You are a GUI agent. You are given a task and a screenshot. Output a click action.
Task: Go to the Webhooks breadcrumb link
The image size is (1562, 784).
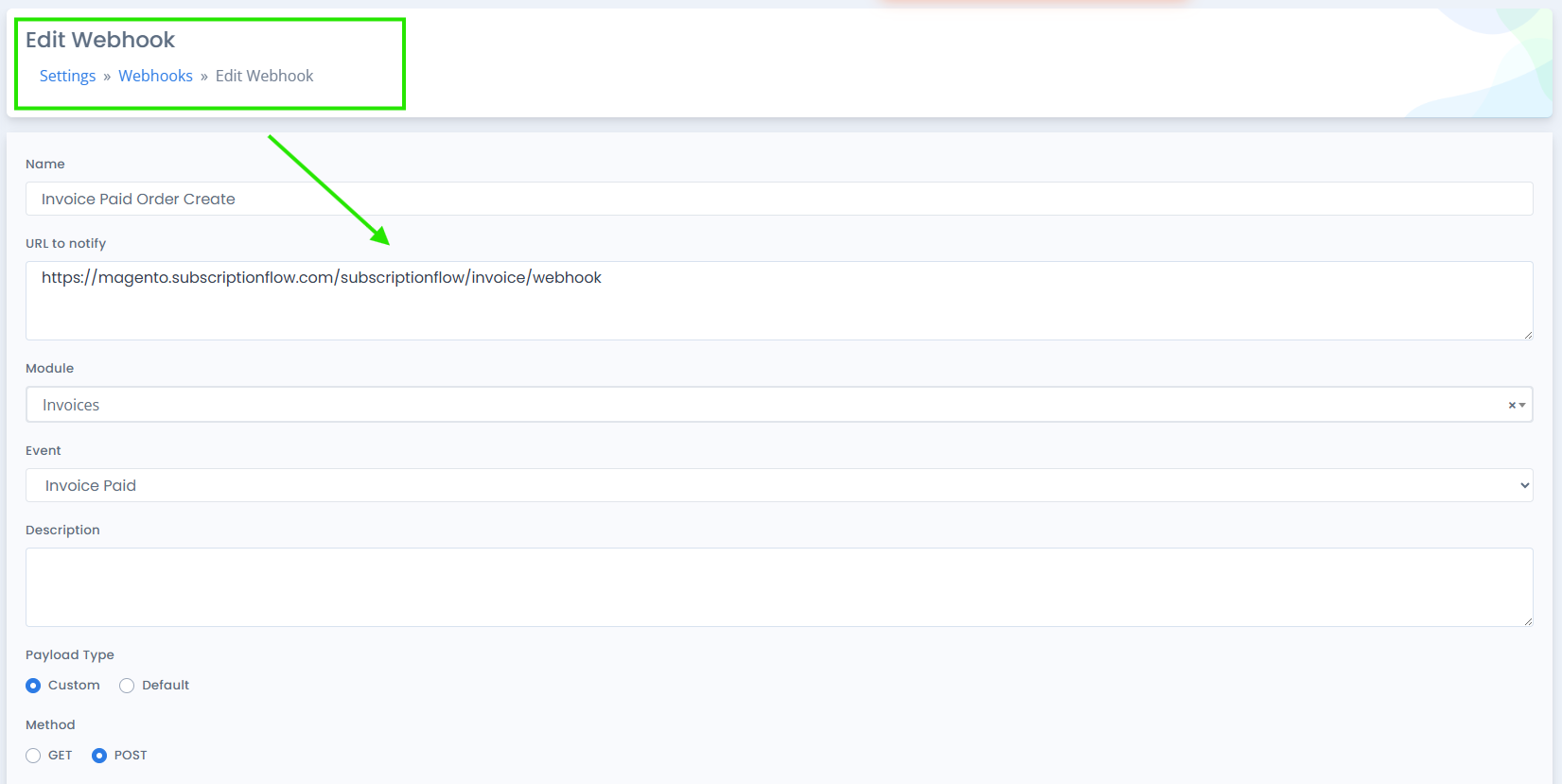tap(155, 76)
